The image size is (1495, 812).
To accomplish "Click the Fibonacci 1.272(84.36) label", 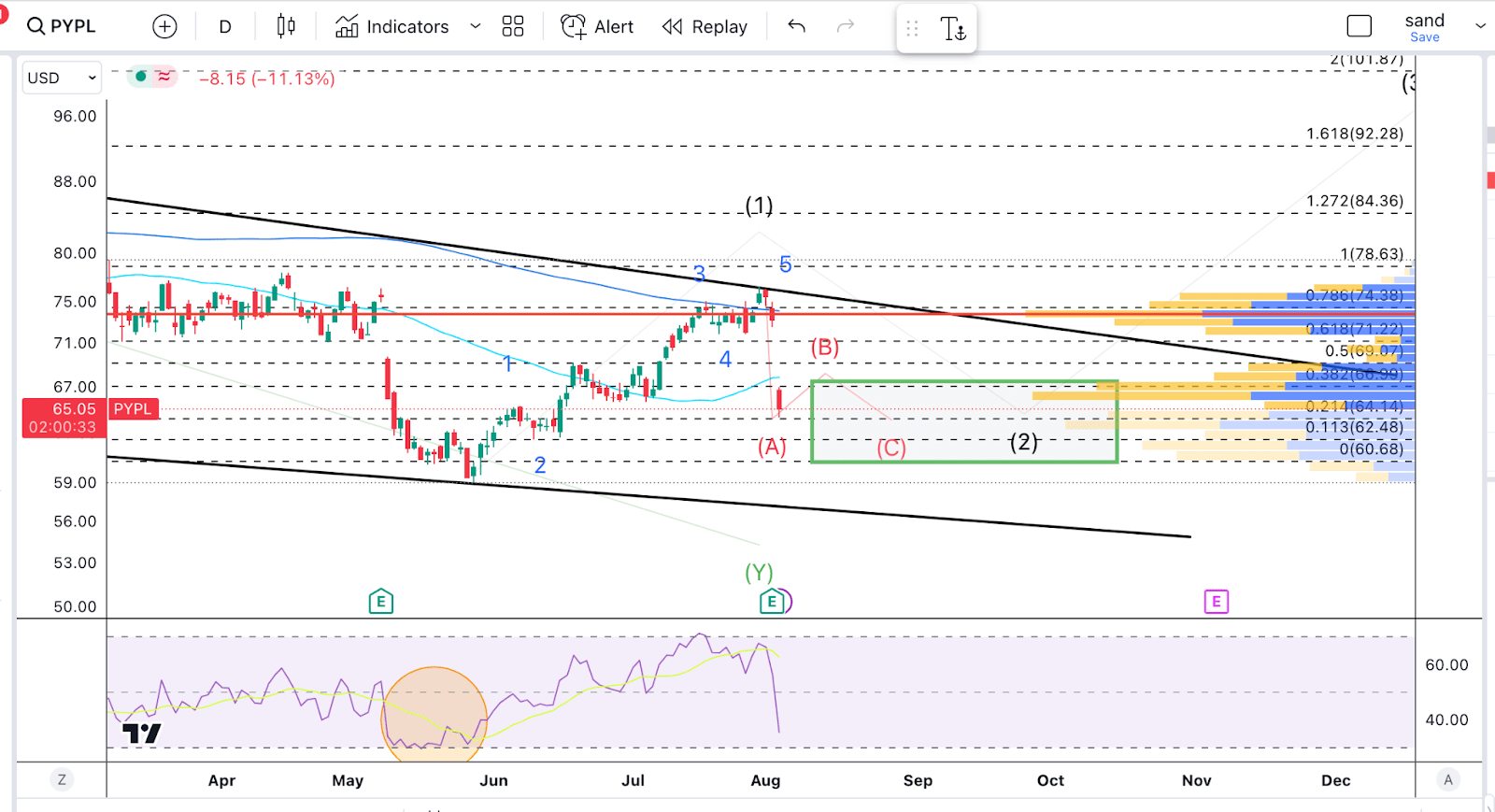I will point(1355,201).
